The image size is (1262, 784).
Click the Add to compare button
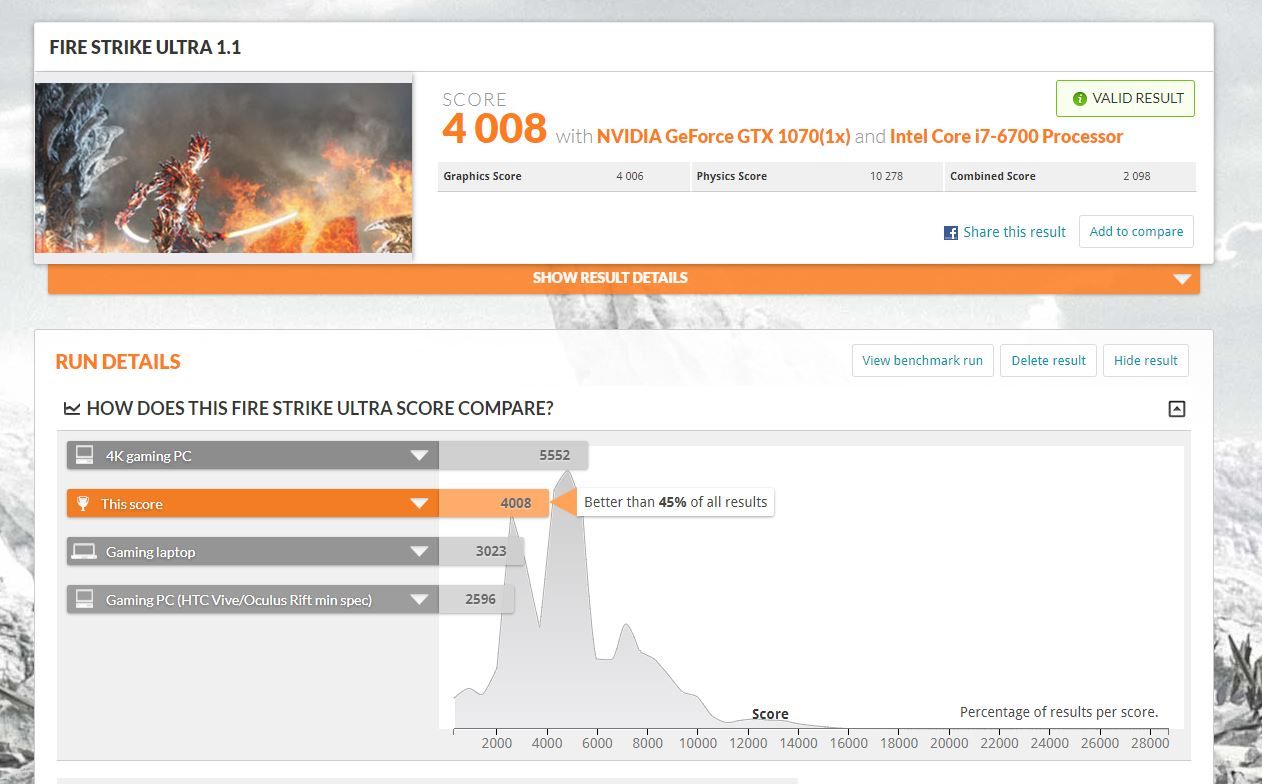coord(1136,232)
